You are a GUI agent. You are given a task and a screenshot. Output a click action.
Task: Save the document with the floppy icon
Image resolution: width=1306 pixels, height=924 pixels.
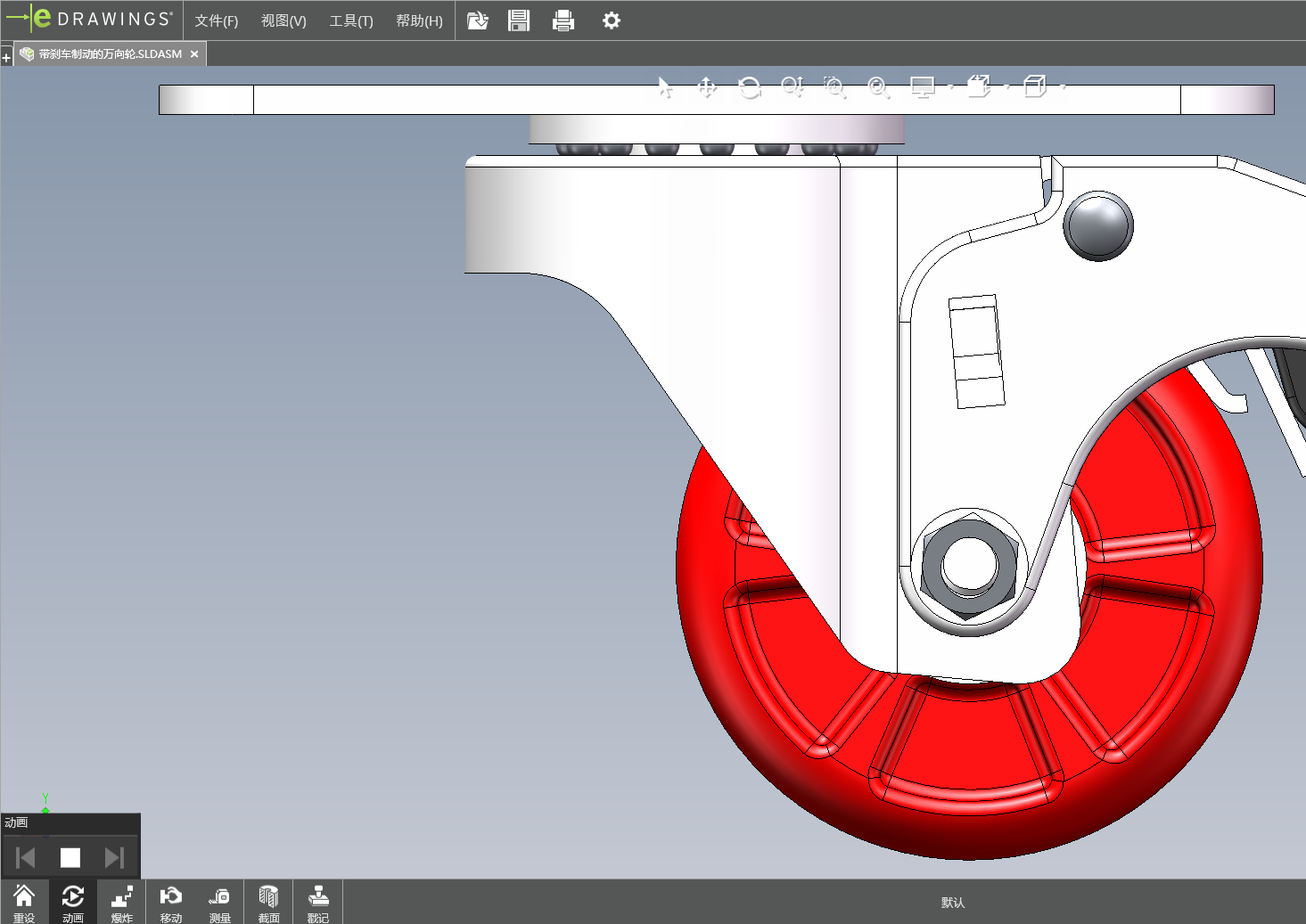tap(519, 20)
